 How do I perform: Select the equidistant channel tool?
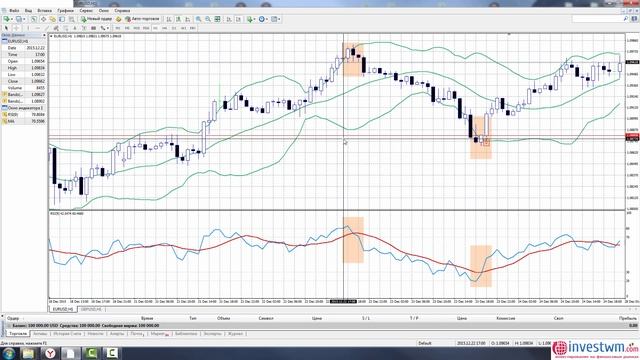tap(56, 28)
